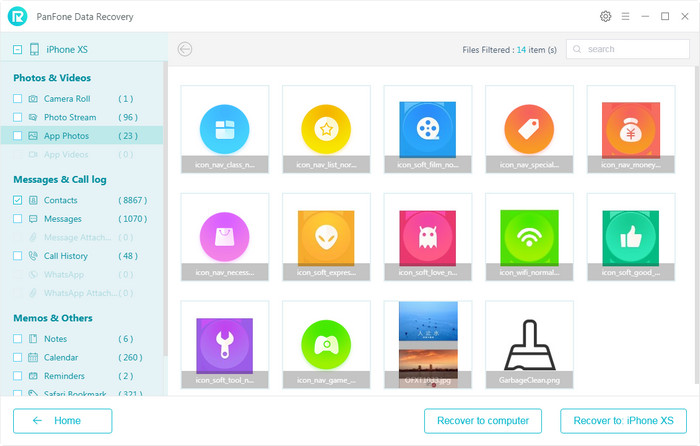This screenshot has height=446, width=700.
Task: Click Recover to computer button
Action: point(483,421)
